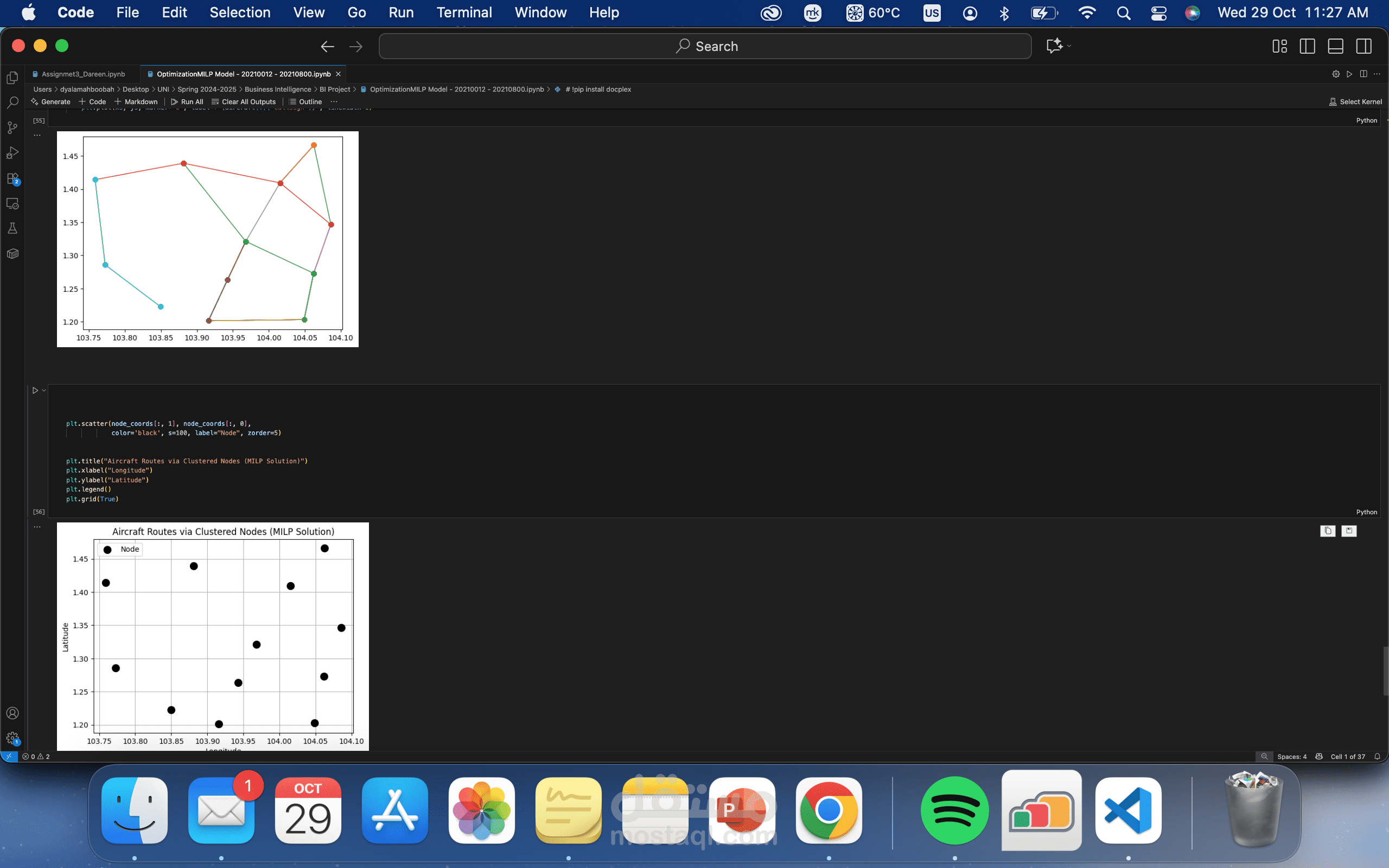Click Run All in notebook toolbar
This screenshot has width=1389, height=868.
coord(187,101)
